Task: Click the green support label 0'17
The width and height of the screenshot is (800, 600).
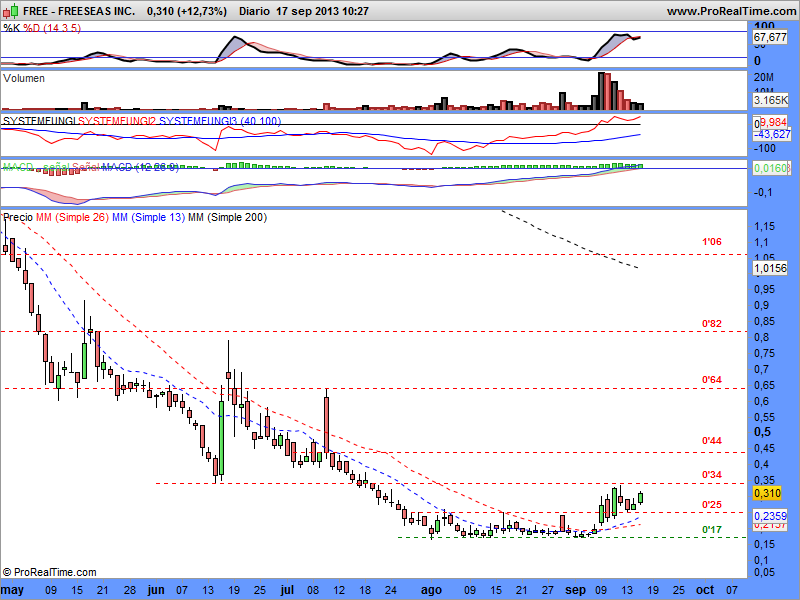Action: (x=712, y=530)
